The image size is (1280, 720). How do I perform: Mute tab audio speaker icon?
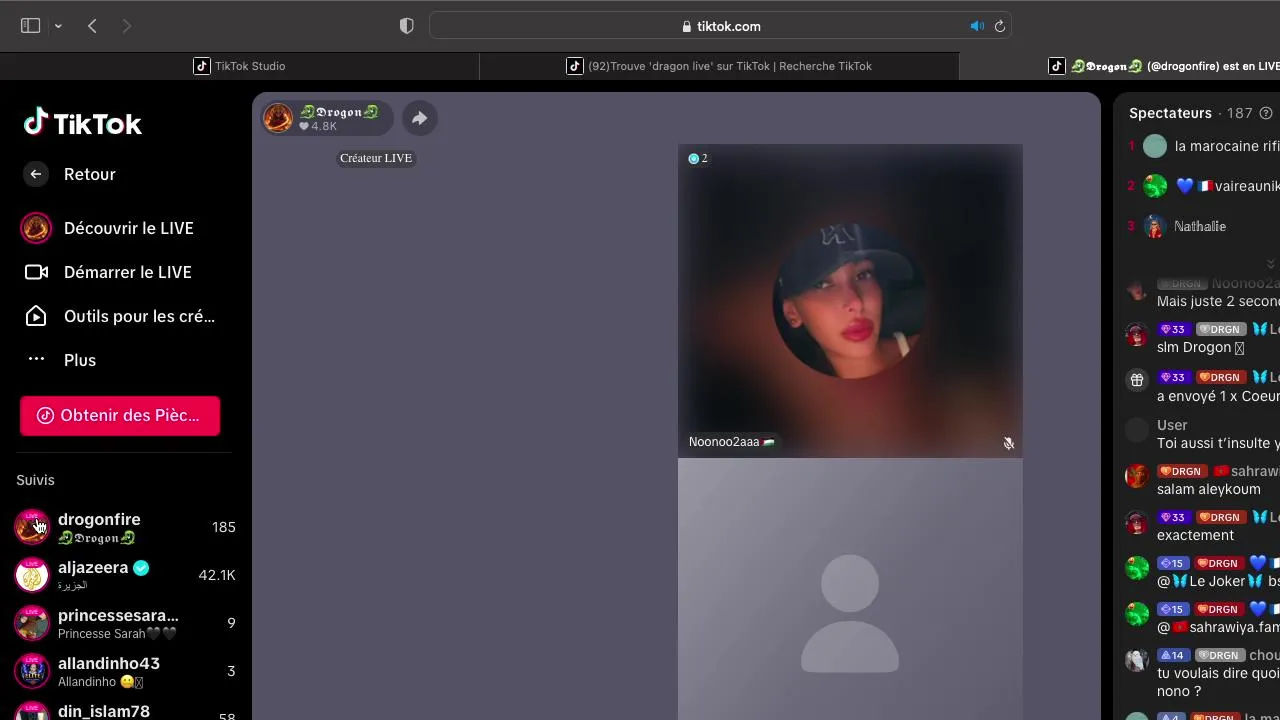(x=977, y=26)
